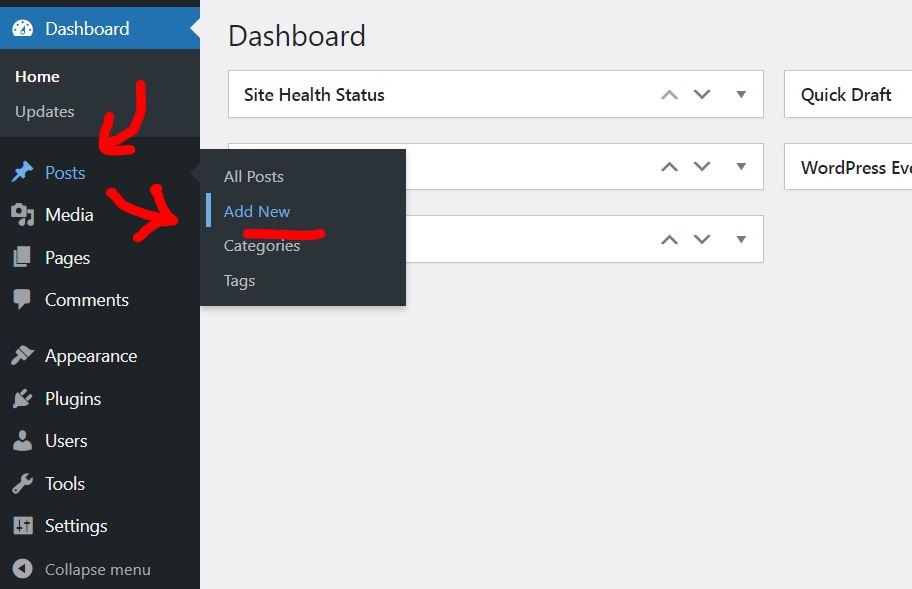The width and height of the screenshot is (912, 589).
Task: Open the All Posts link
Action: pyautogui.click(x=253, y=176)
